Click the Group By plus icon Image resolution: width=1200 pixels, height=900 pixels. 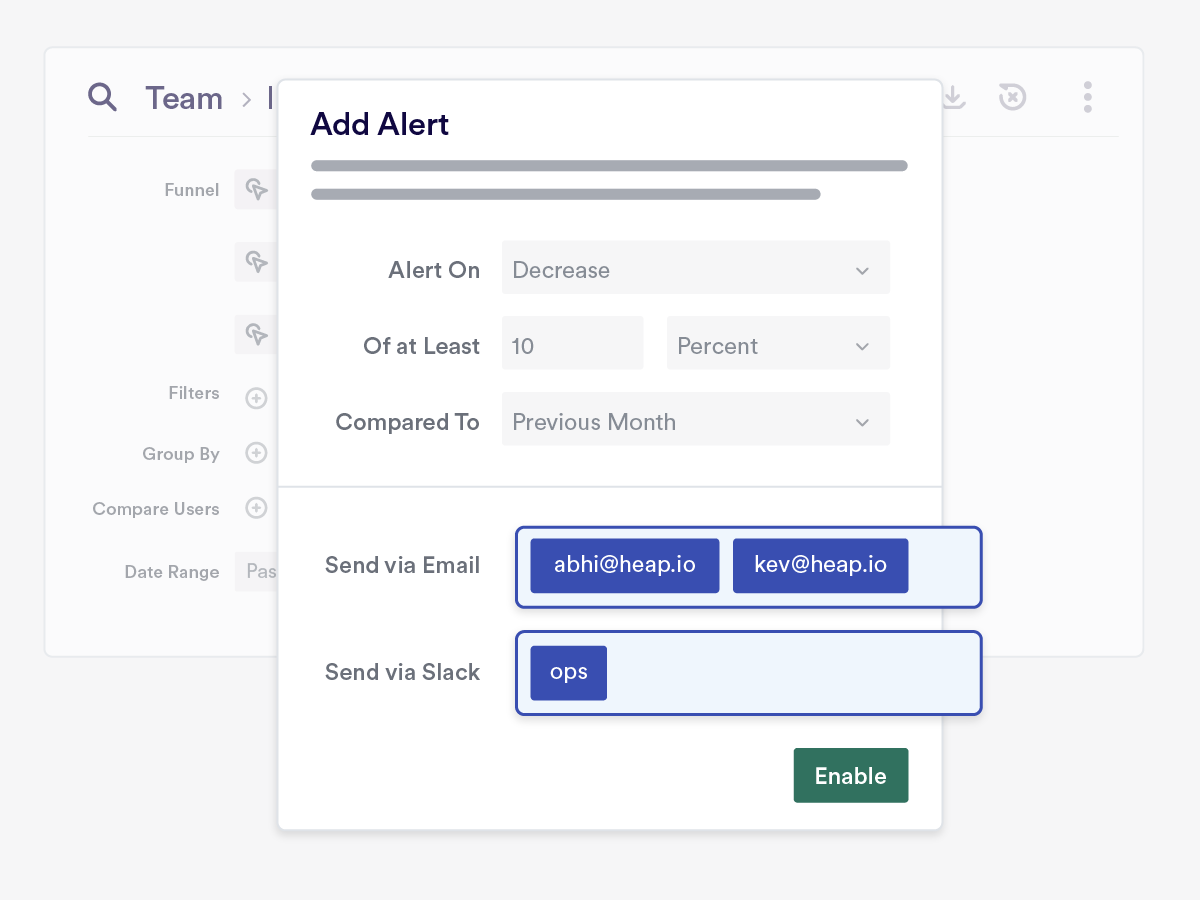click(x=256, y=453)
